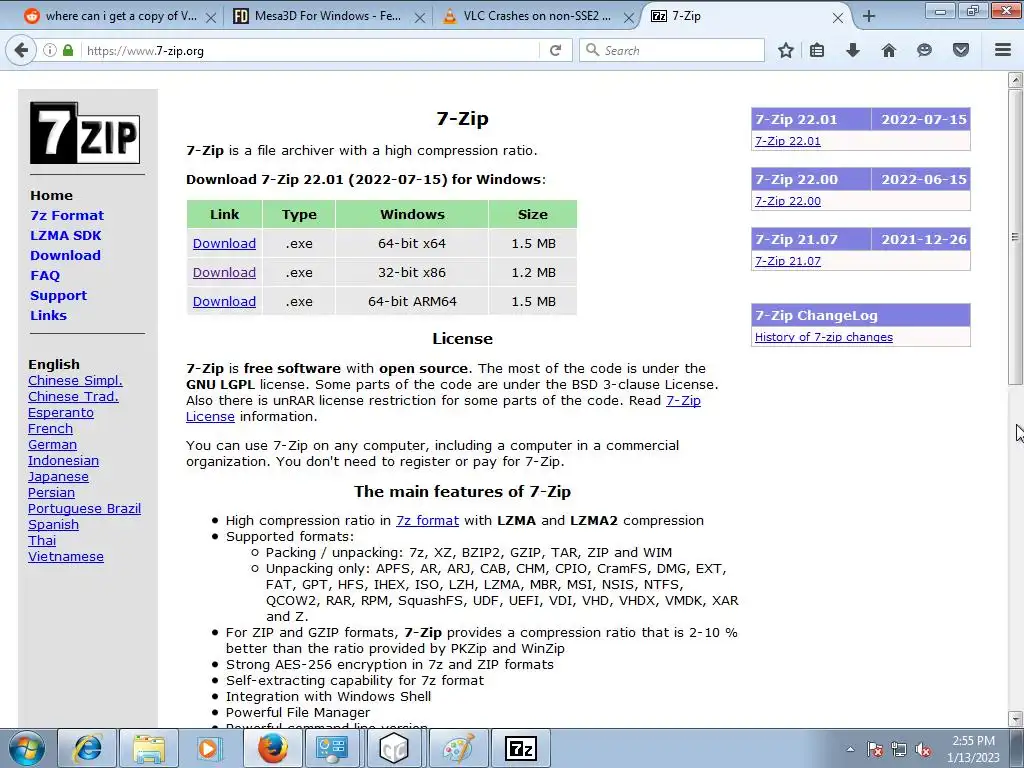The height and width of the screenshot is (768, 1024).
Task: Open Windows Start button
Action: point(27,748)
